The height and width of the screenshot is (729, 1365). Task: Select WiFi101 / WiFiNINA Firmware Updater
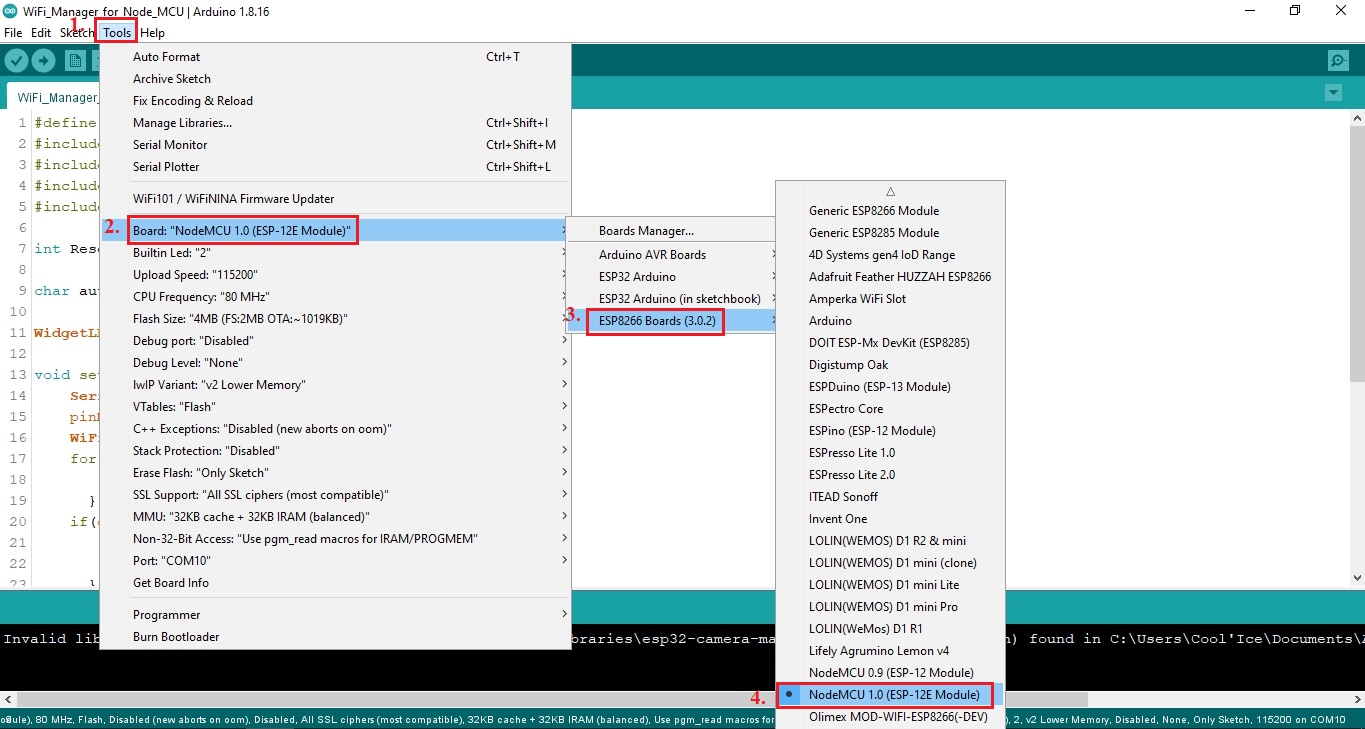click(x=336, y=199)
